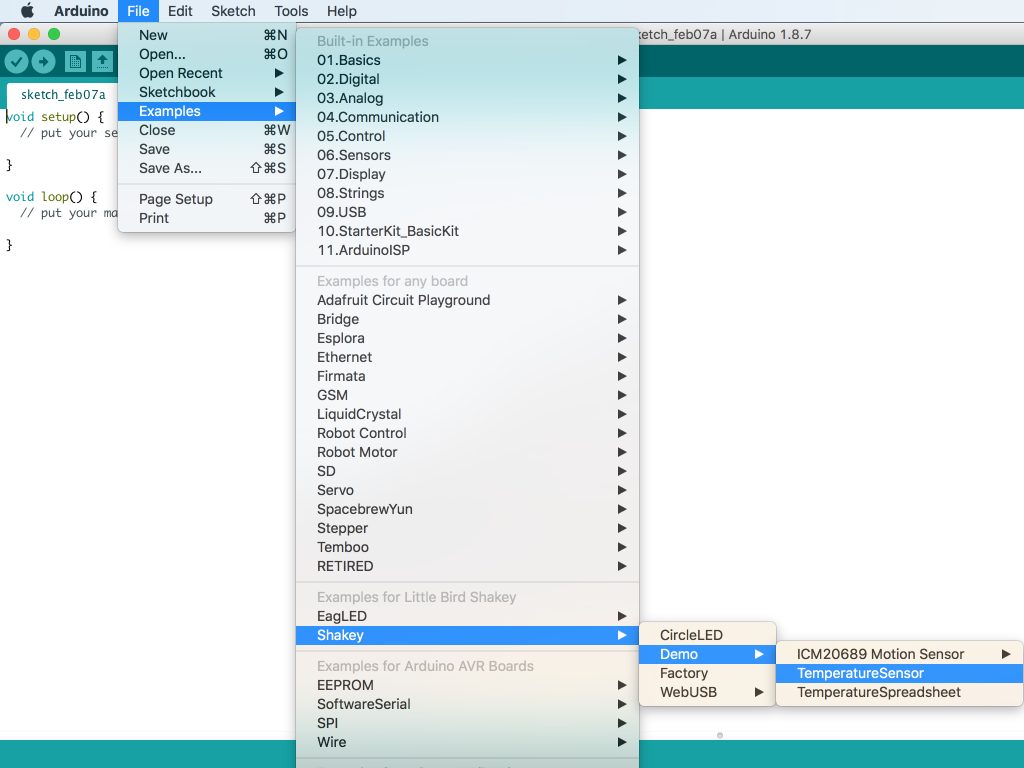Screen dimensions: 1024x768
Task: Choose Save As... in the File menu
Action: point(207,168)
